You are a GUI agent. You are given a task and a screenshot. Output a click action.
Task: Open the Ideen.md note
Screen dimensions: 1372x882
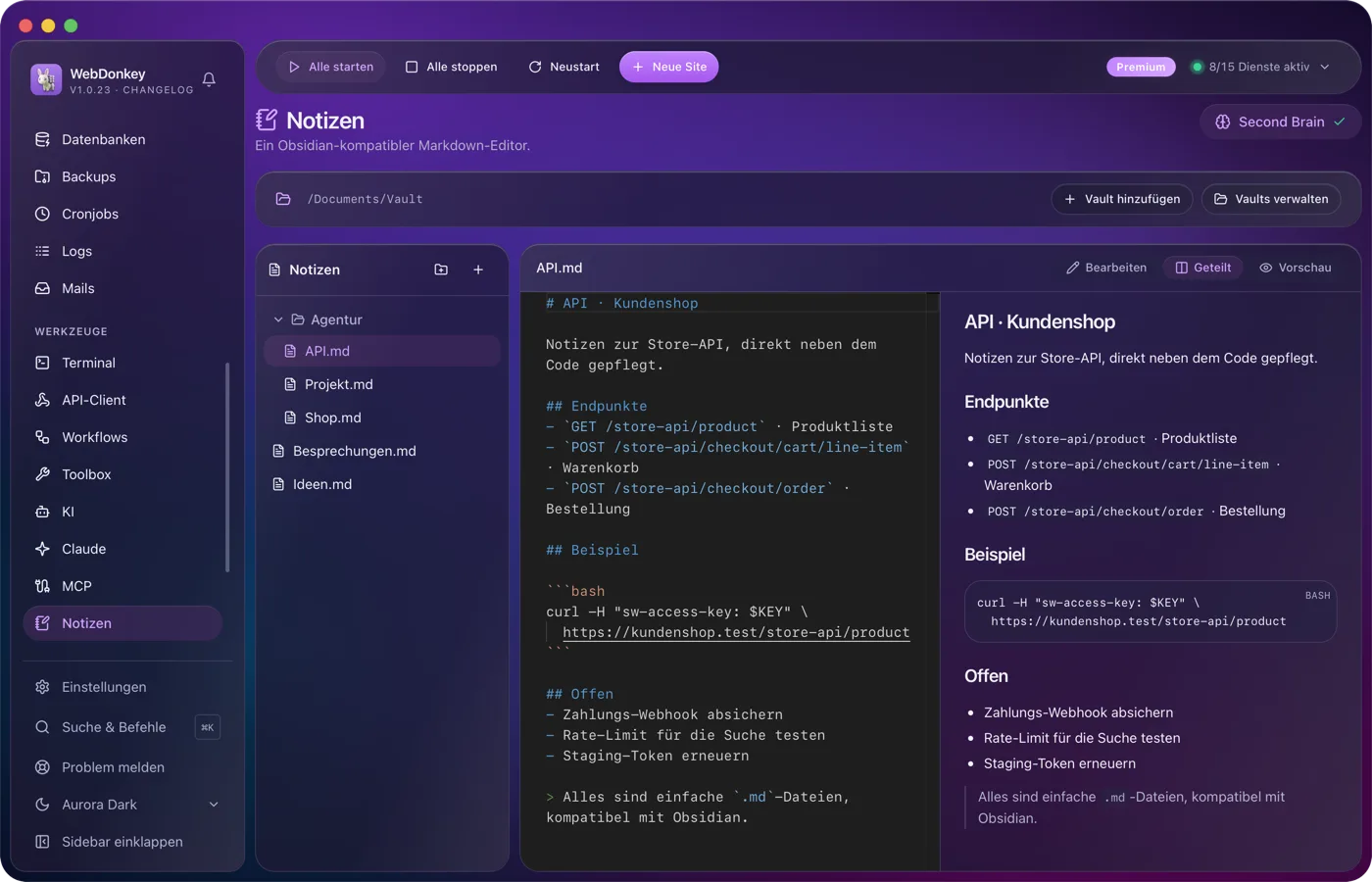tap(382, 484)
